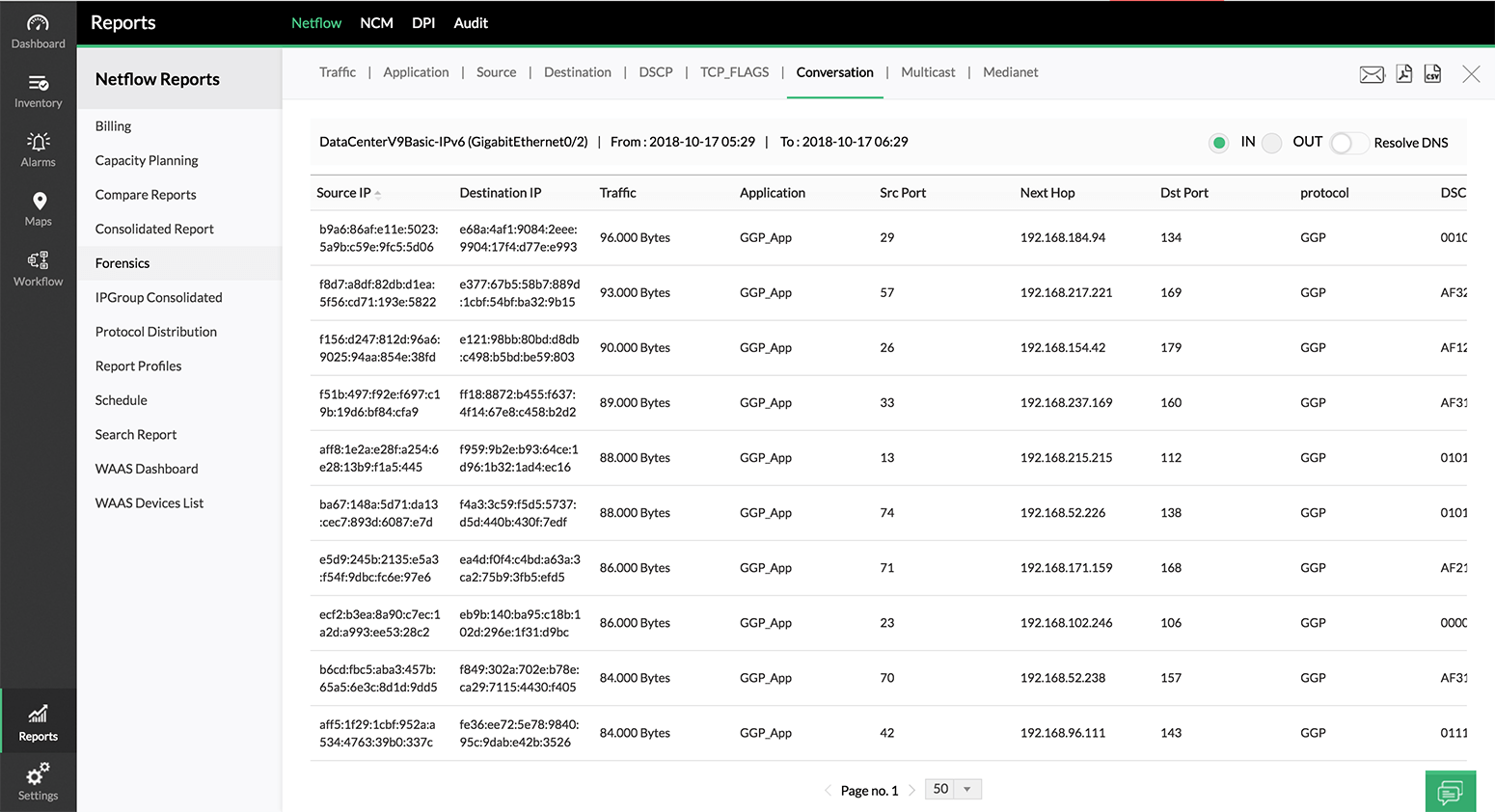Export report as PDF icon
This screenshot has width=1495, height=812.
point(1404,73)
